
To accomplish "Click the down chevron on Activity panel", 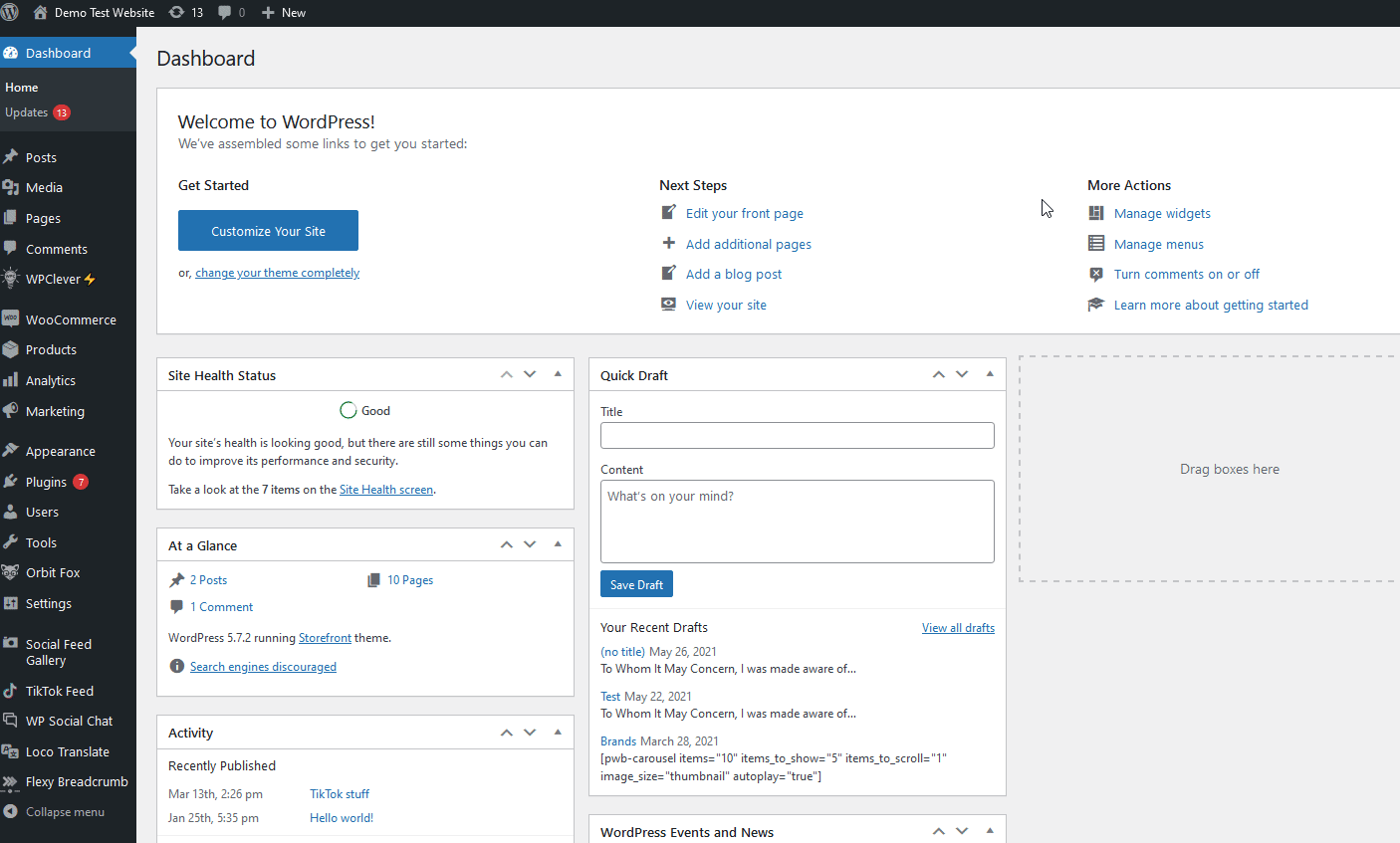I will click(x=530, y=732).
